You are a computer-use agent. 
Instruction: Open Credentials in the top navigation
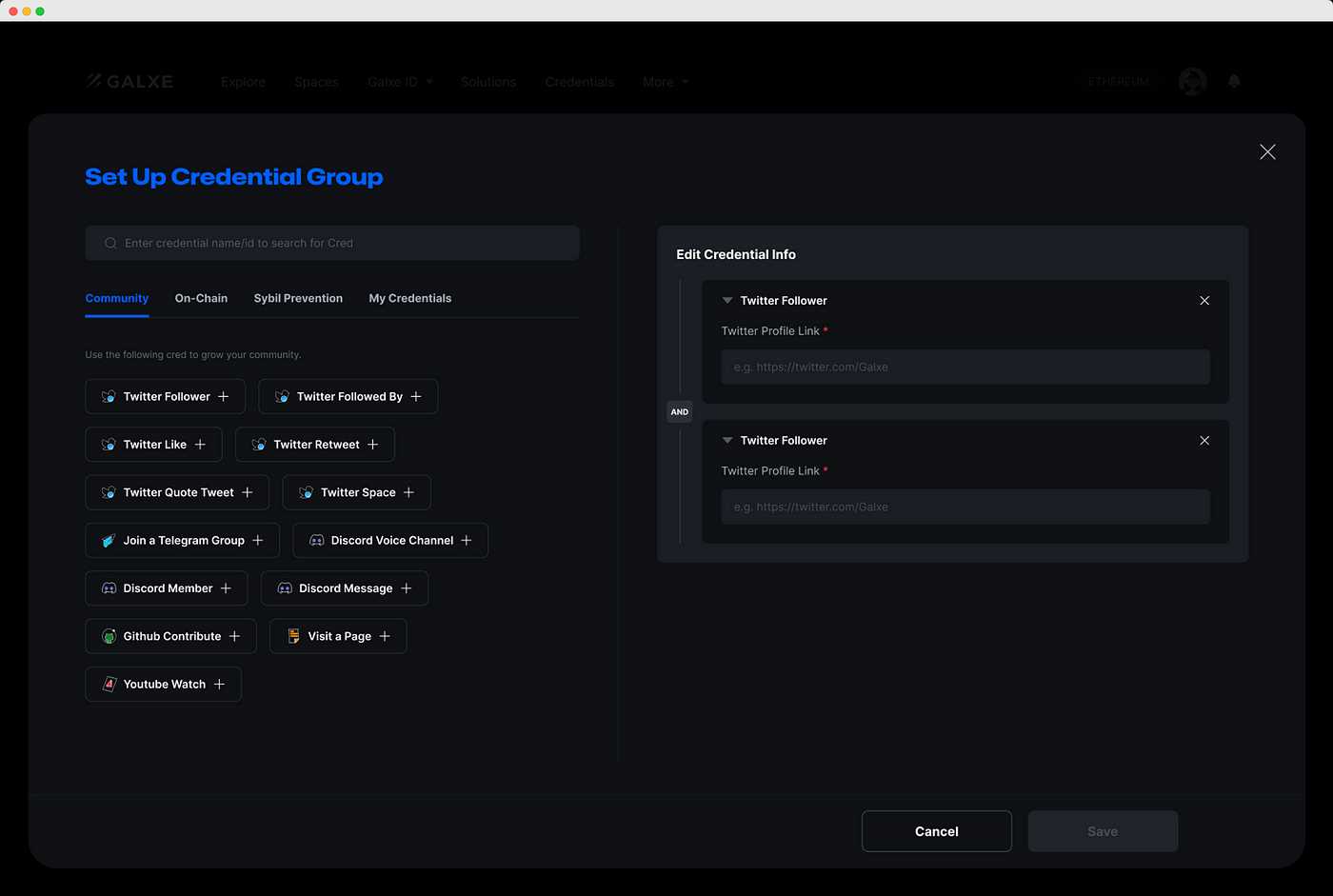(x=580, y=82)
